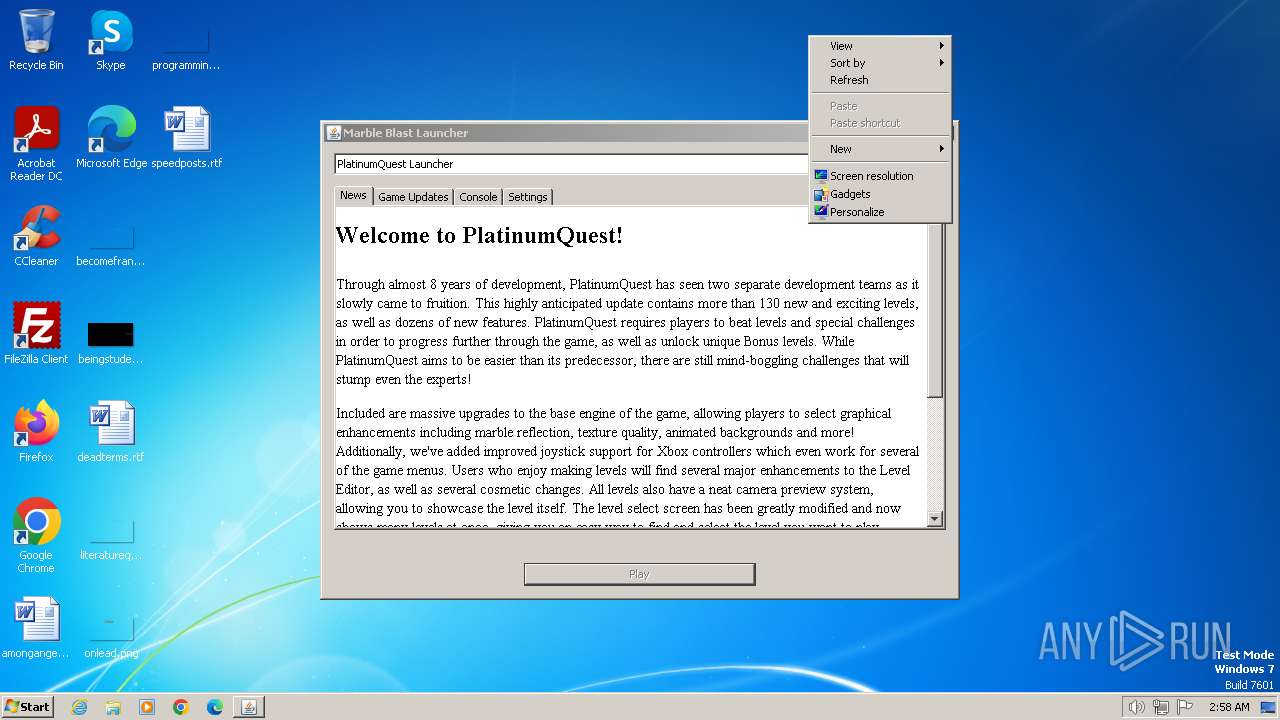The image size is (1280, 720).
Task: Launch Skype from the desktop
Action: coord(111,40)
